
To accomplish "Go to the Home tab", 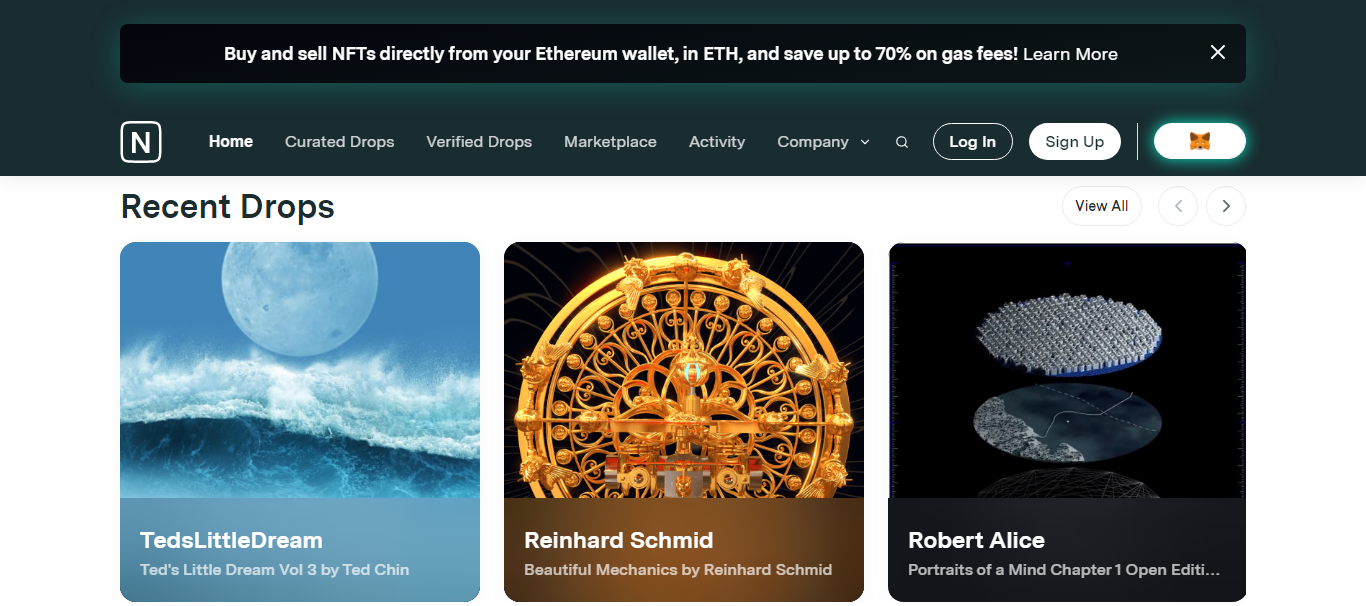I will coord(231,142).
